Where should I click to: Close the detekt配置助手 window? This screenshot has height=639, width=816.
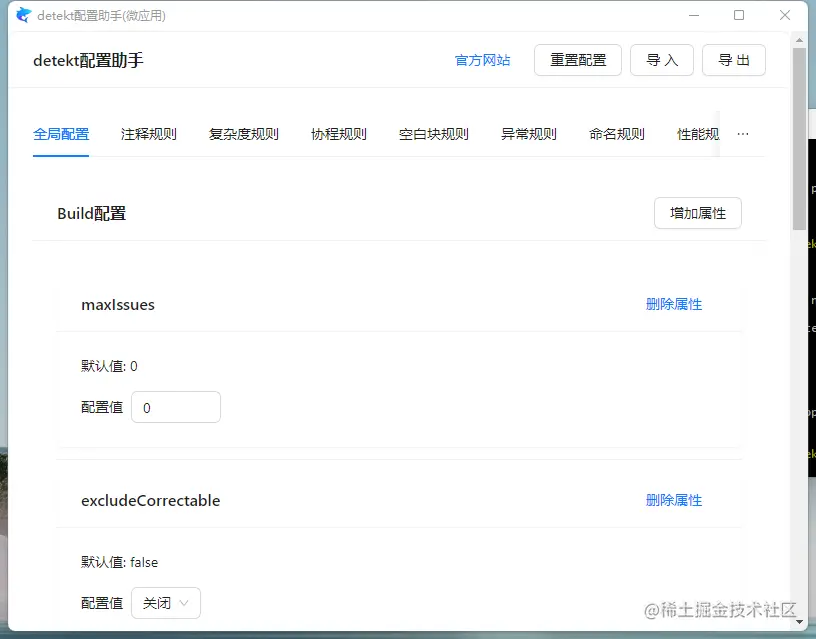coord(785,16)
